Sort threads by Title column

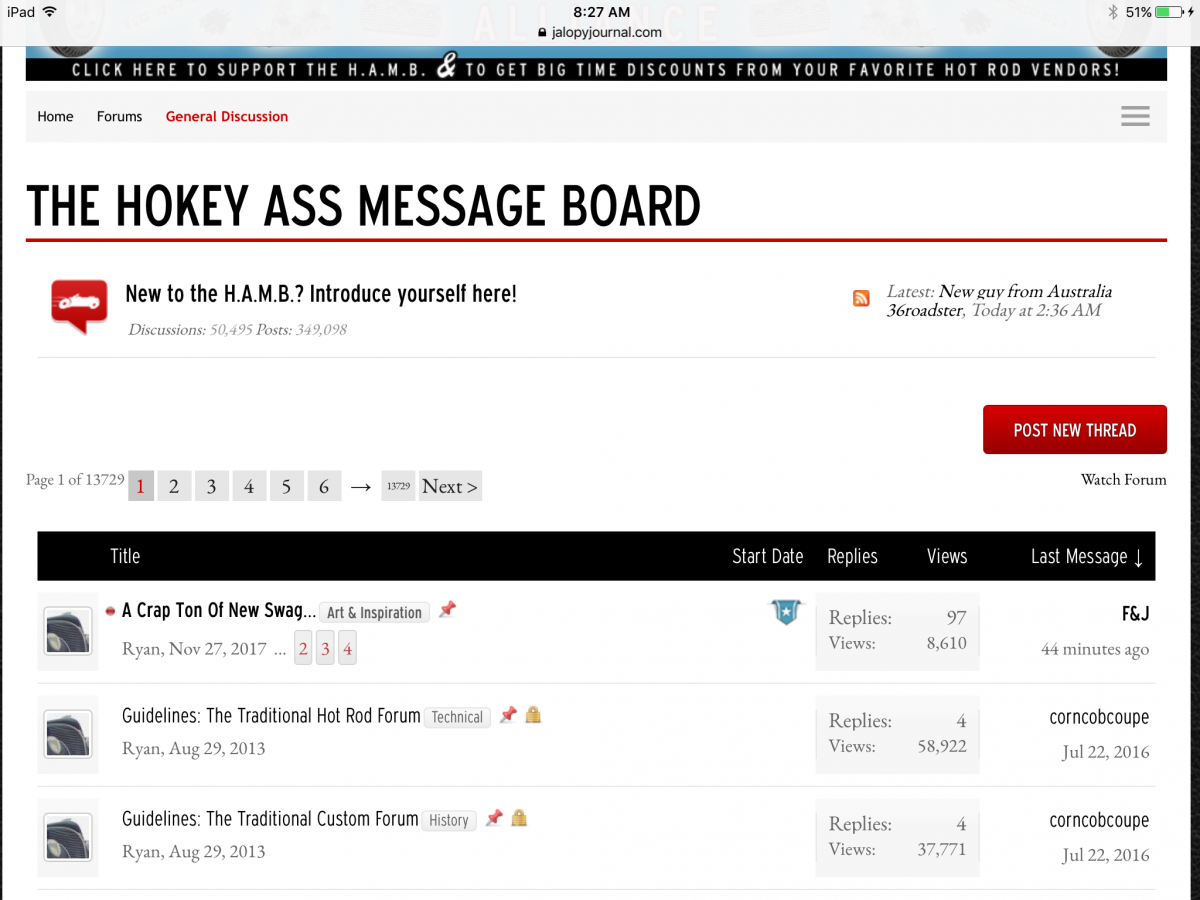tap(125, 556)
